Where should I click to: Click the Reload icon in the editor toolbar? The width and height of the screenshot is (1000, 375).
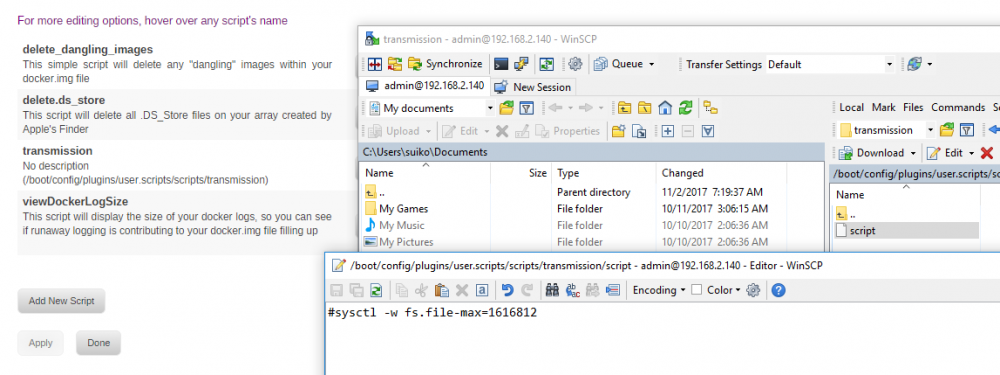(x=376, y=290)
